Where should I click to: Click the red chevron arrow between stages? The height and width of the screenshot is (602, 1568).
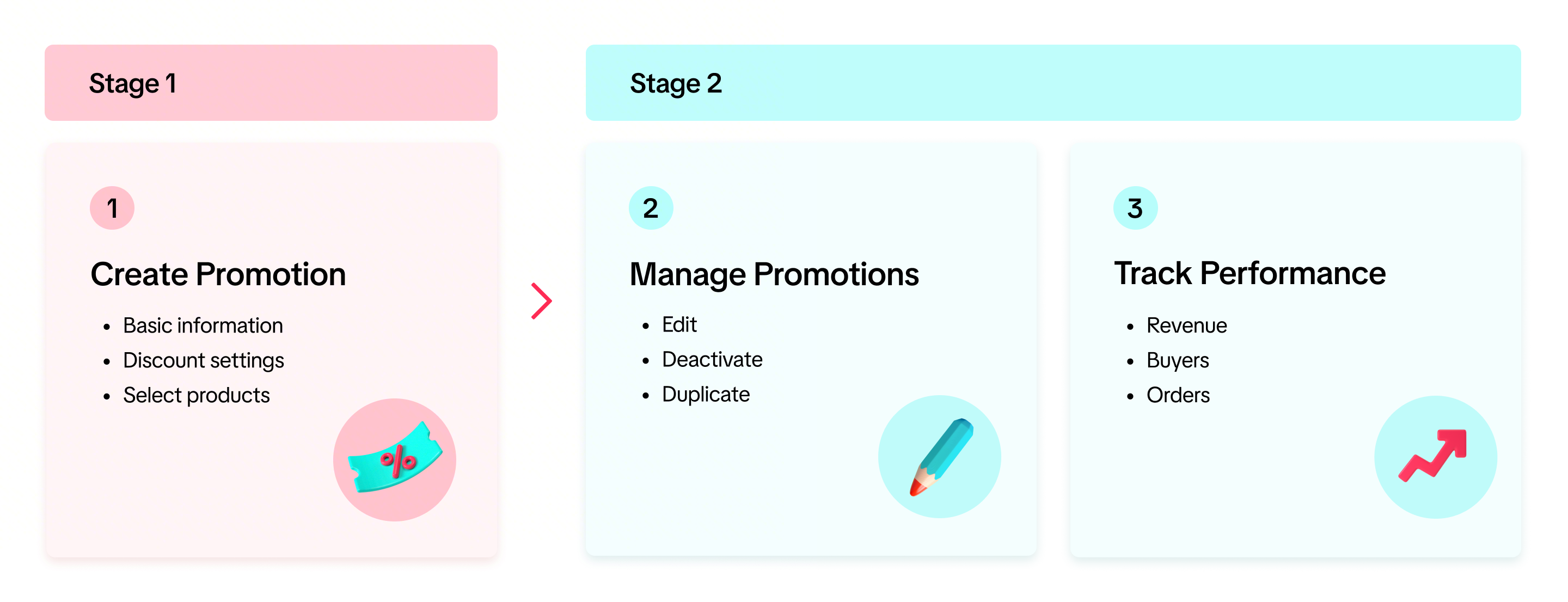[x=541, y=300]
